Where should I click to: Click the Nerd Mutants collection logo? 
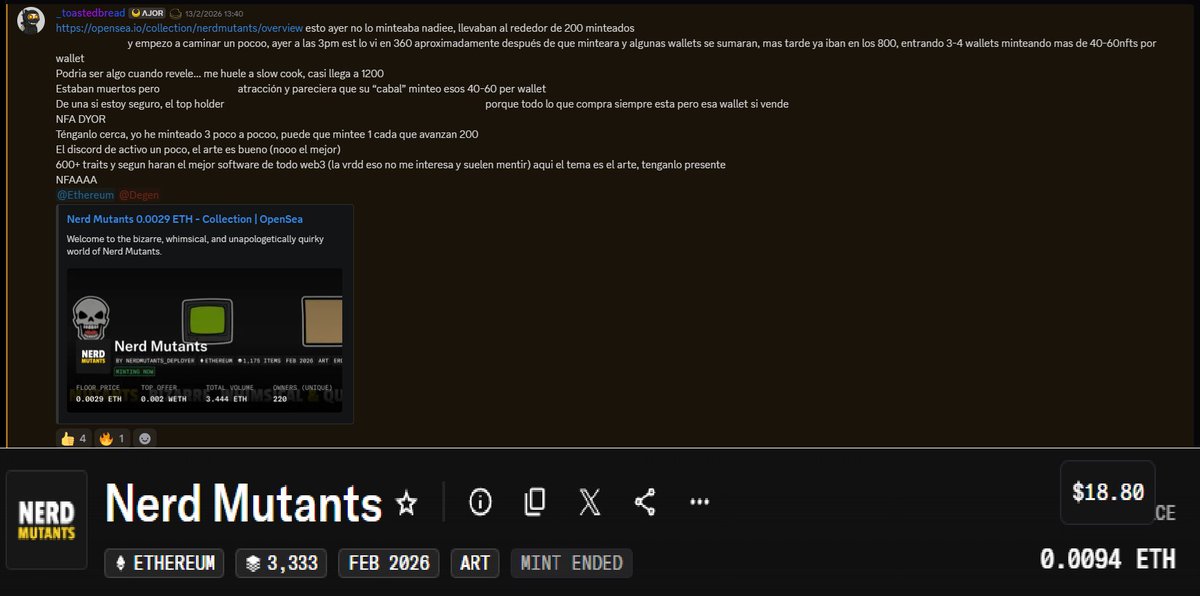click(47, 522)
